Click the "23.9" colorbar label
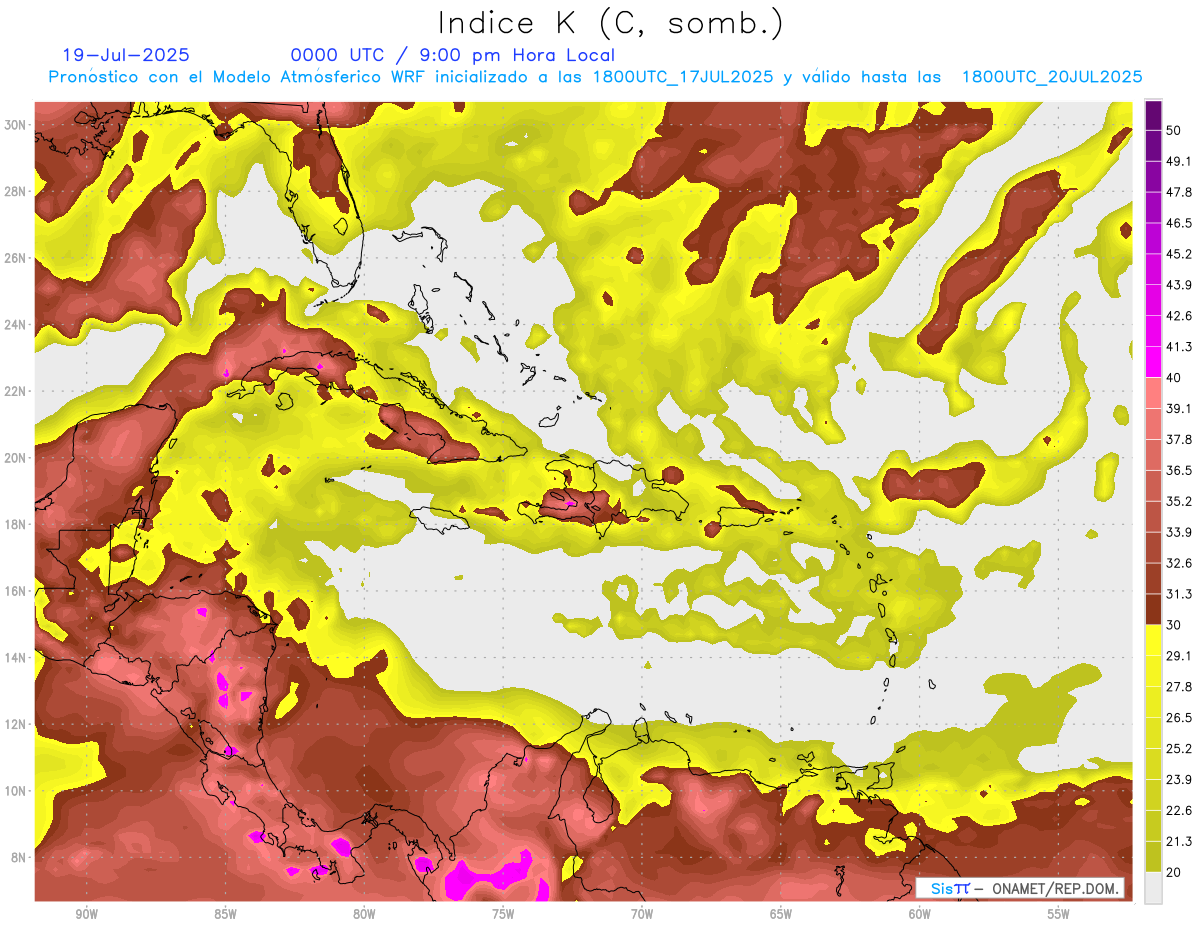This screenshot has height=927, width=1200. [x=1179, y=780]
